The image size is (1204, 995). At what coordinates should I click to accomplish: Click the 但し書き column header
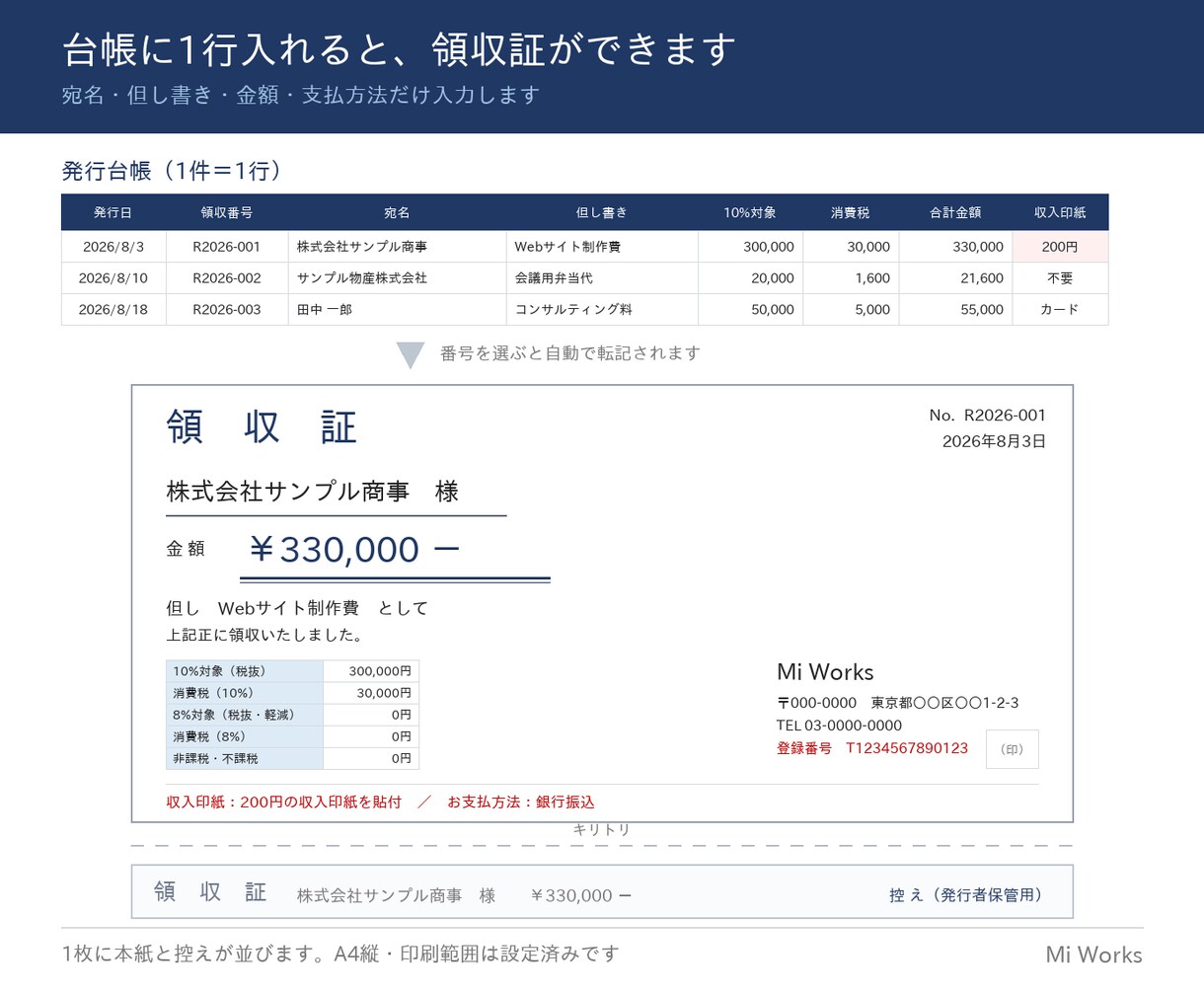tap(602, 212)
